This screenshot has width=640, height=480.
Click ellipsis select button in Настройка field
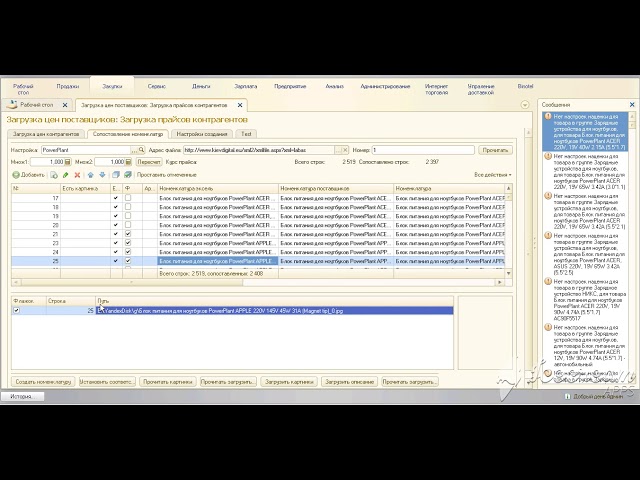134,150
